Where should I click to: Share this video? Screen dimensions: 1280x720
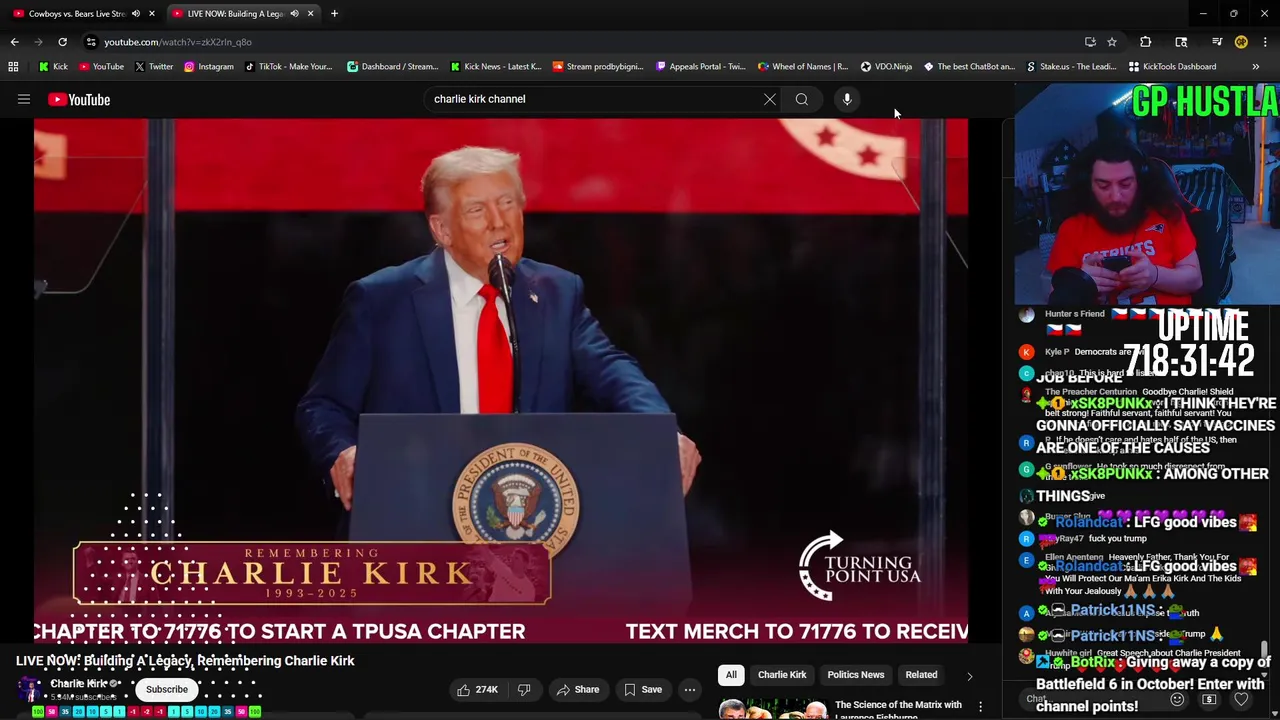577,689
